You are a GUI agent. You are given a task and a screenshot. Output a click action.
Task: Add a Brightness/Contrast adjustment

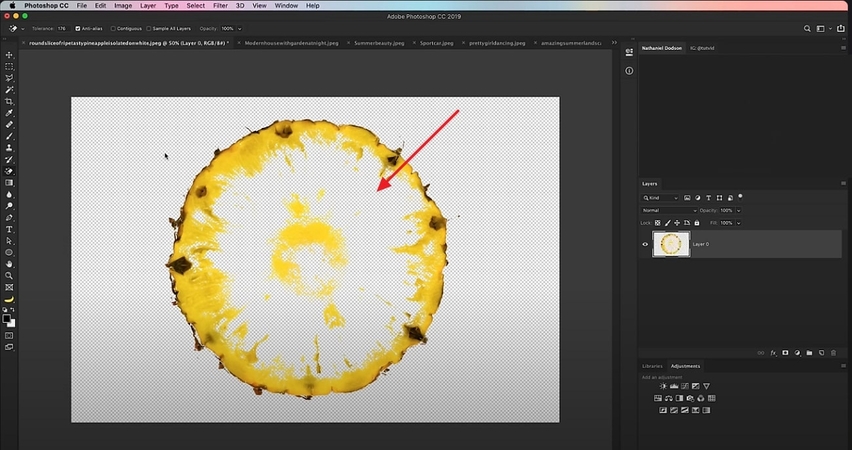[663, 386]
